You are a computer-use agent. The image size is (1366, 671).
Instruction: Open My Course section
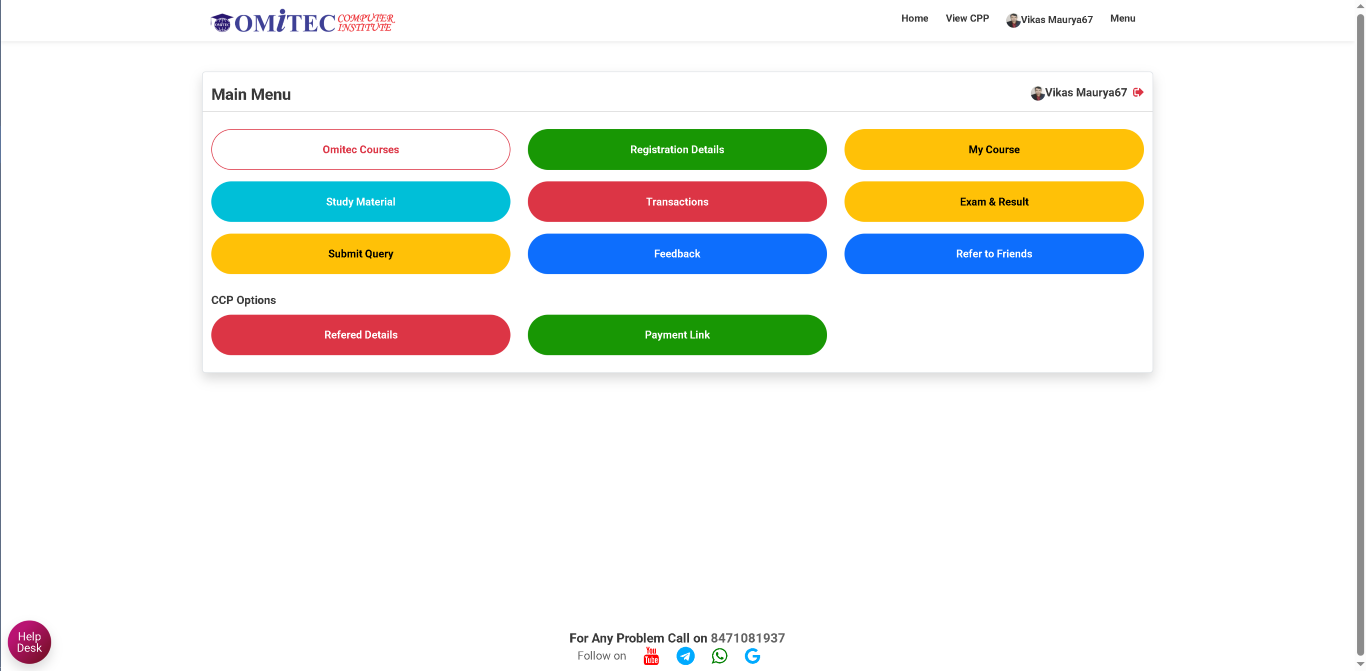(x=993, y=150)
